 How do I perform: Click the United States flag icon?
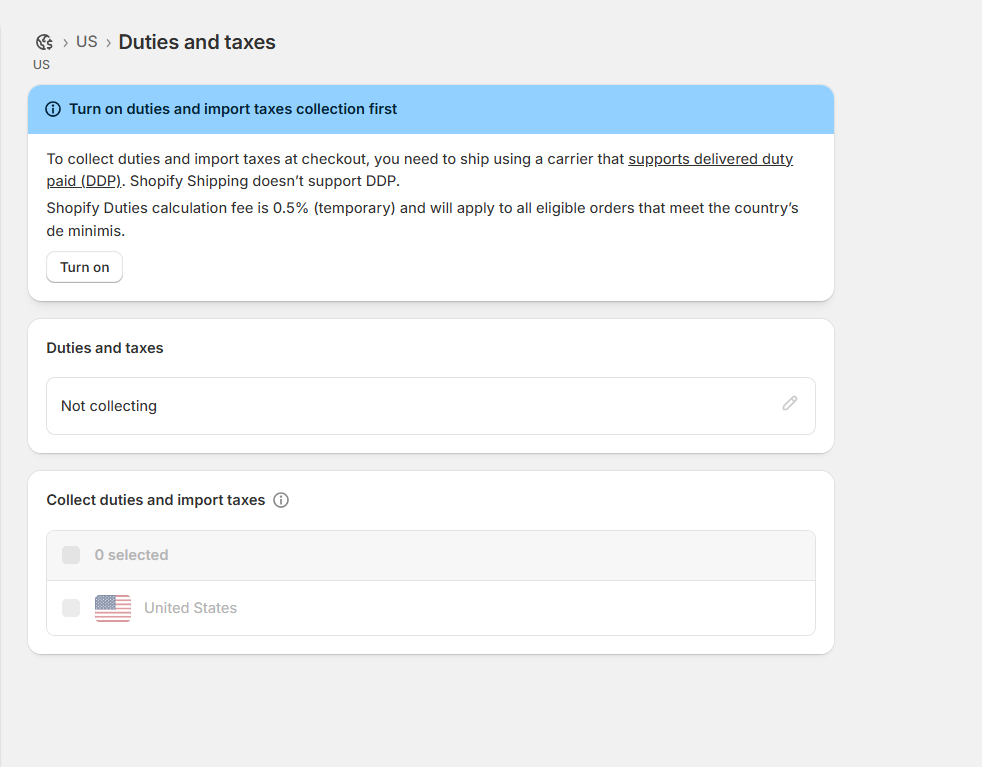[113, 608]
